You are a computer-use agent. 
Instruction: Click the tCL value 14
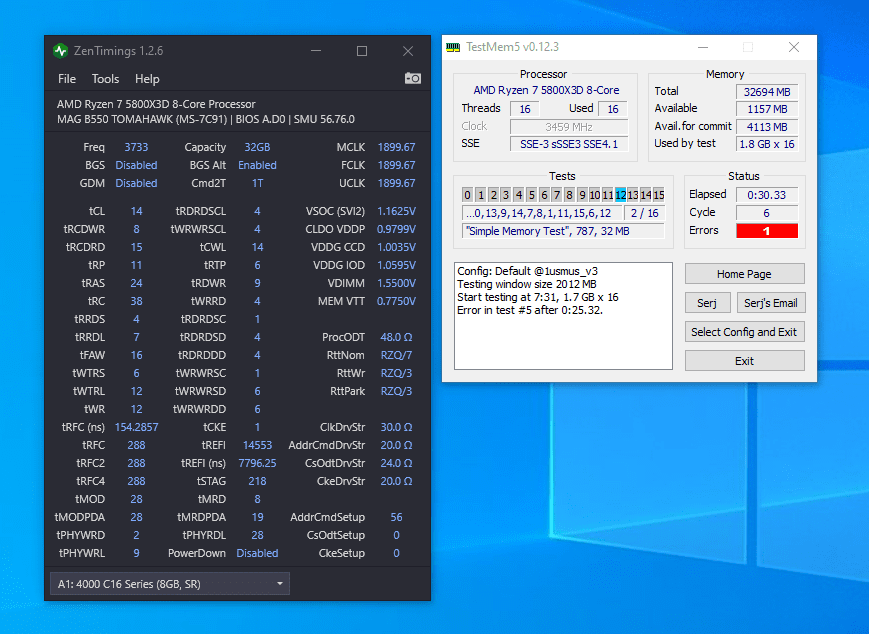click(136, 211)
